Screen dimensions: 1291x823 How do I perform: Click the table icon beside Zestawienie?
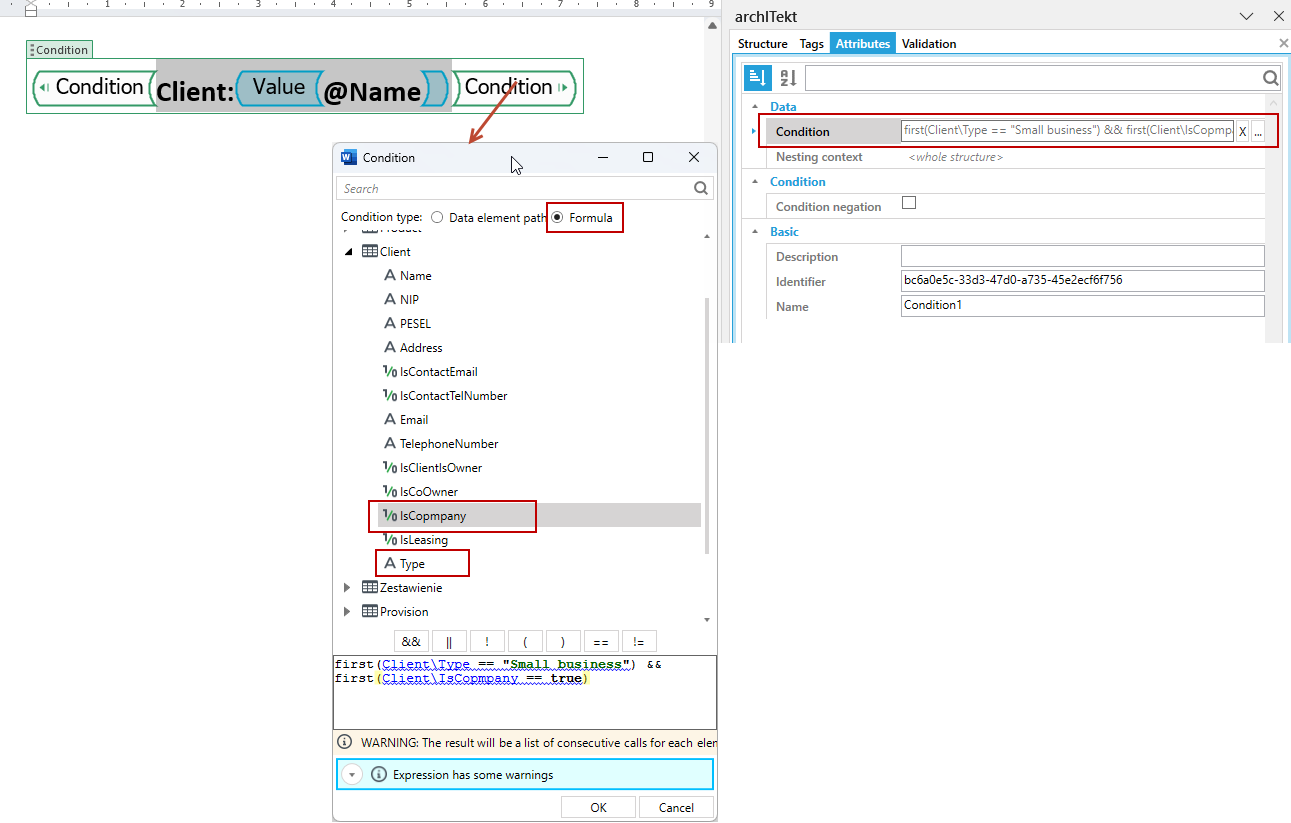click(370, 588)
